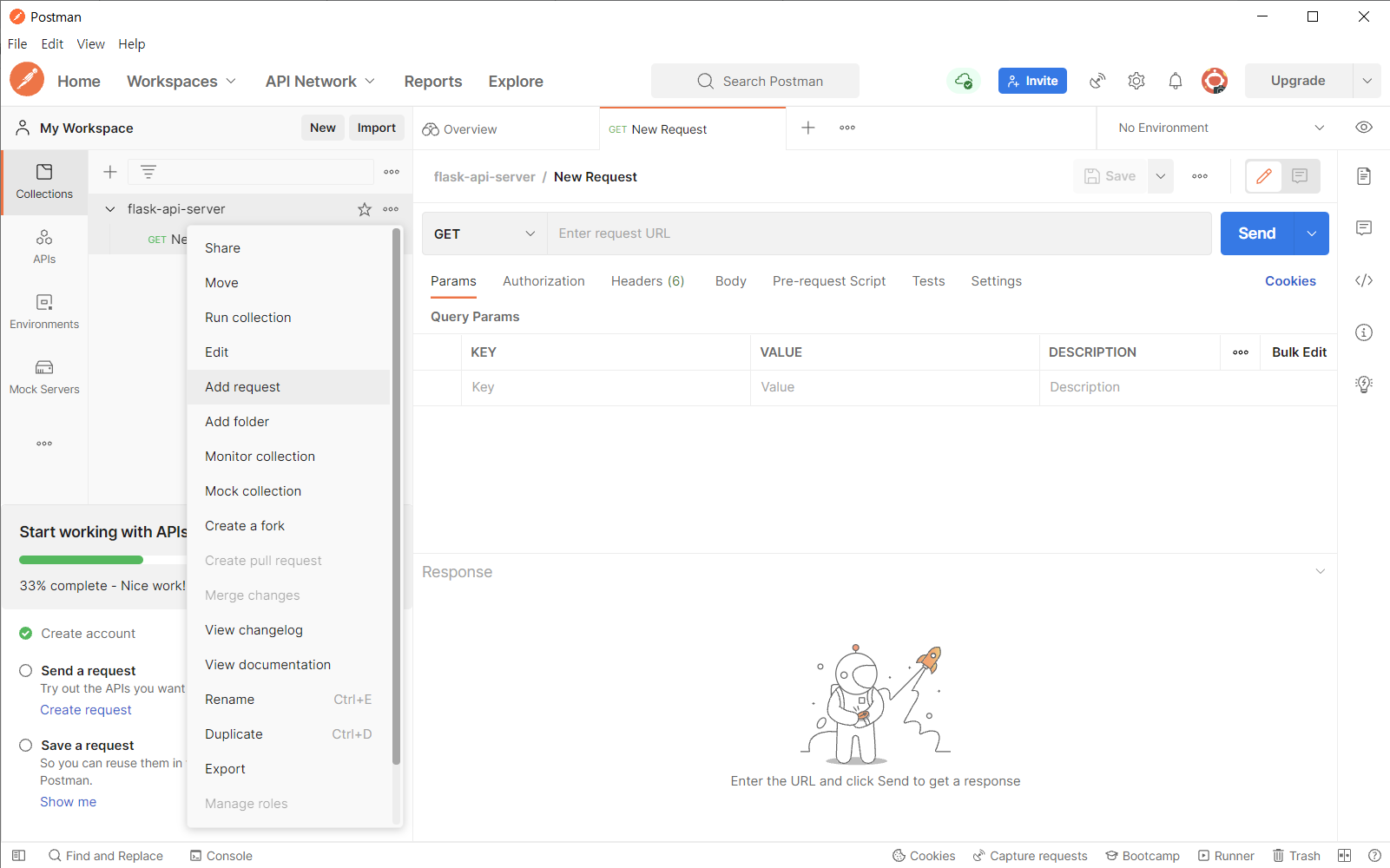Screen dimensions: 1390x868
Task: Open query params column options dots
Action: click(1241, 352)
